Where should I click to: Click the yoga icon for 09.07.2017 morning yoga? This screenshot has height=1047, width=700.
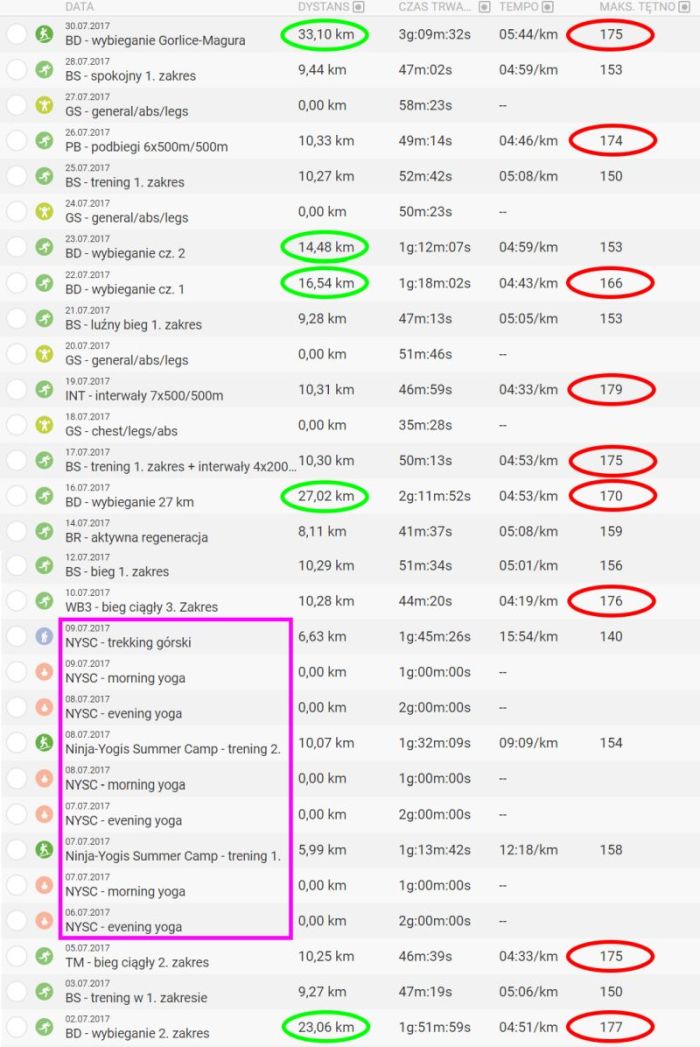44,672
